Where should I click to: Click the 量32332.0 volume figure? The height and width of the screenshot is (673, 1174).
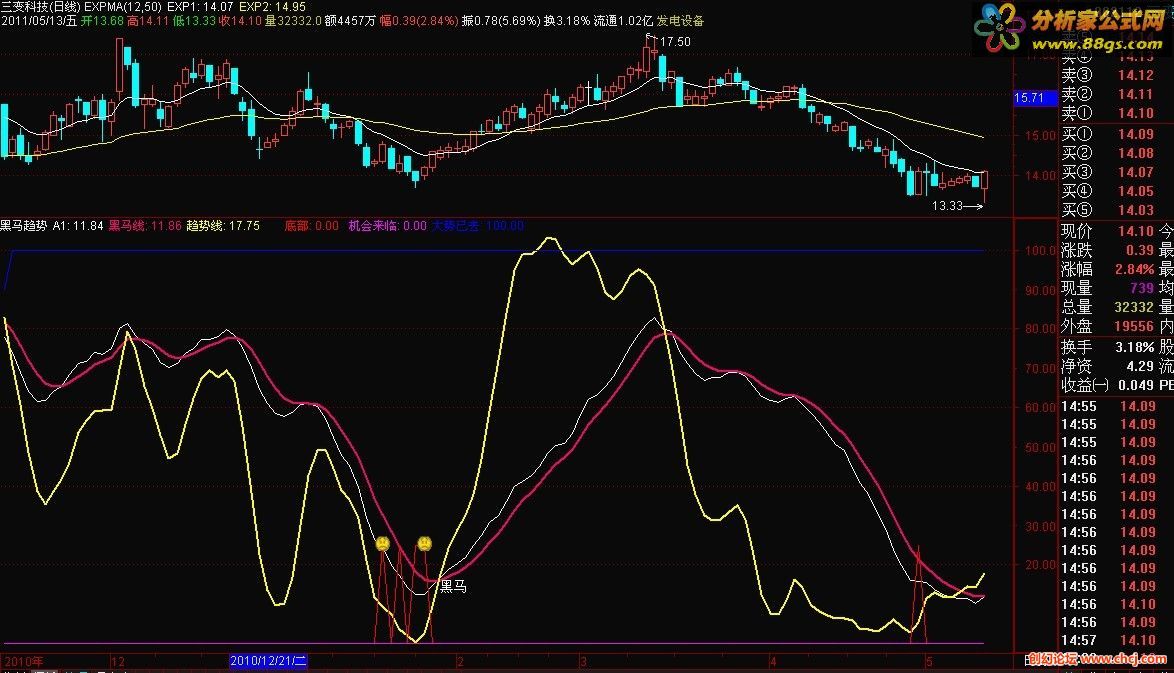tap(294, 21)
